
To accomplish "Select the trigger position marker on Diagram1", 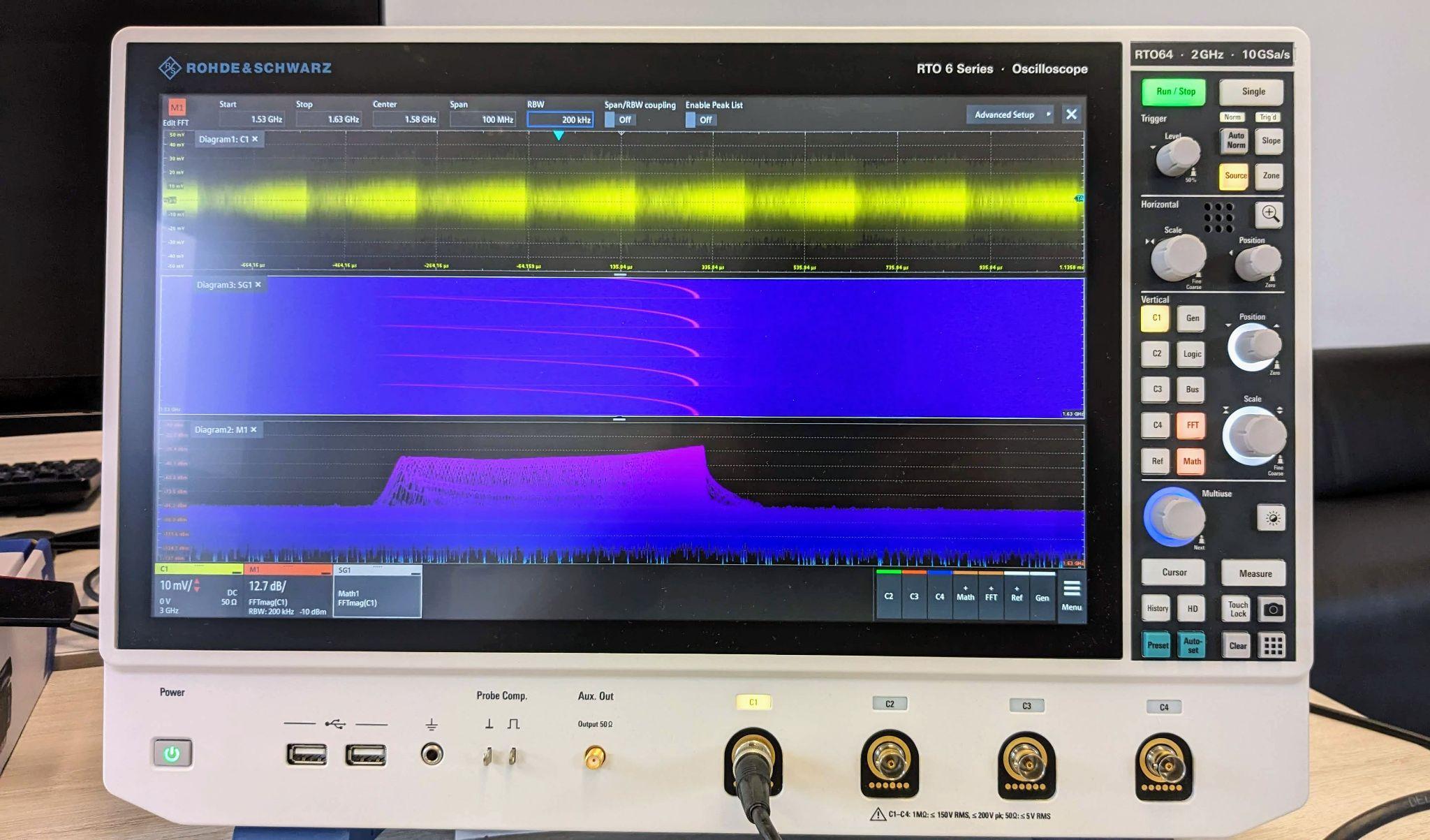I will click(559, 135).
